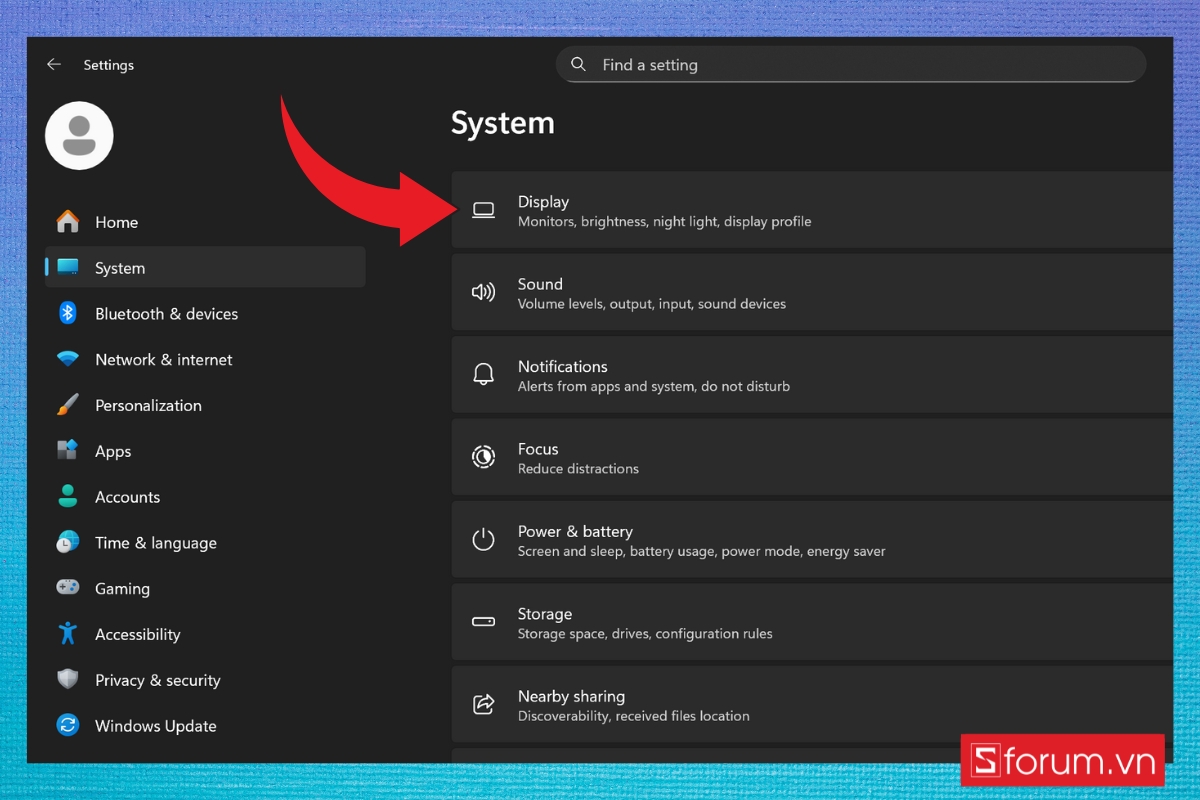Click the Display laptop icon

[x=483, y=210]
